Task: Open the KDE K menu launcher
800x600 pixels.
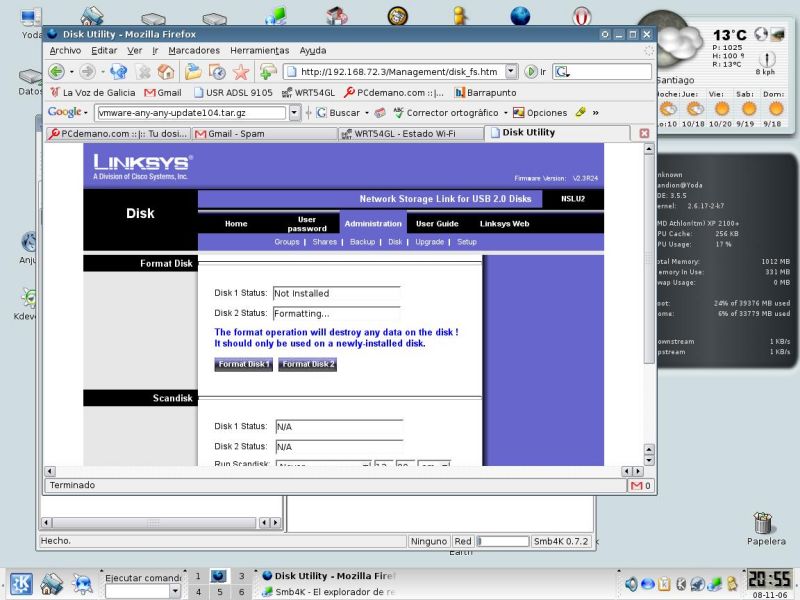Action: click(21, 584)
